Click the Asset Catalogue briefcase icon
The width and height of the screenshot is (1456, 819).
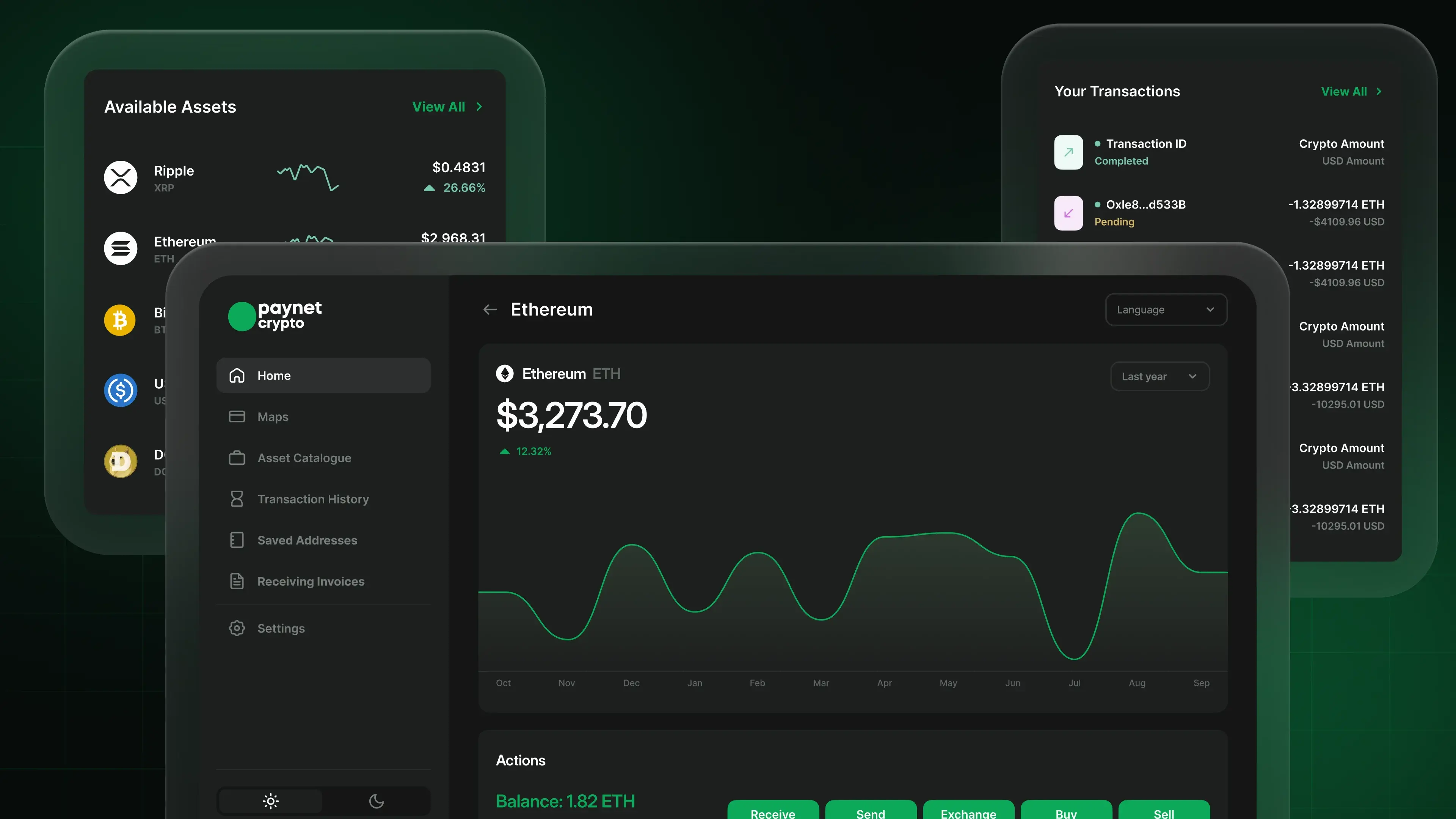[x=237, y=458]
